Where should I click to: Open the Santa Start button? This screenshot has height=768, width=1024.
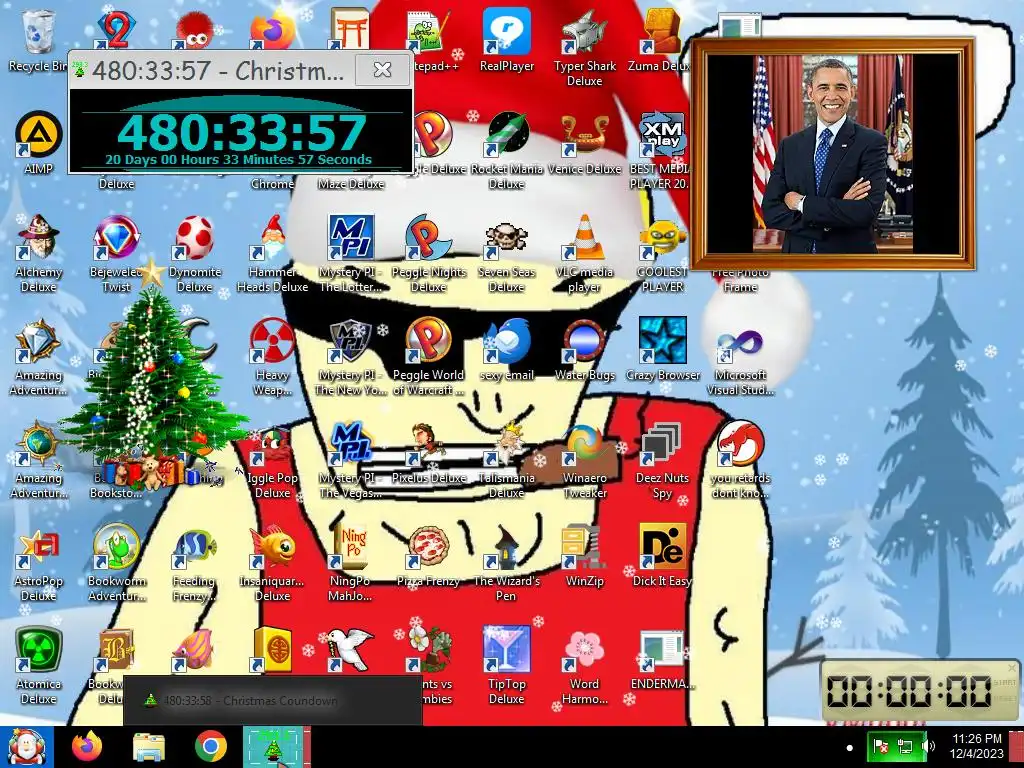(x=26, y=747)
